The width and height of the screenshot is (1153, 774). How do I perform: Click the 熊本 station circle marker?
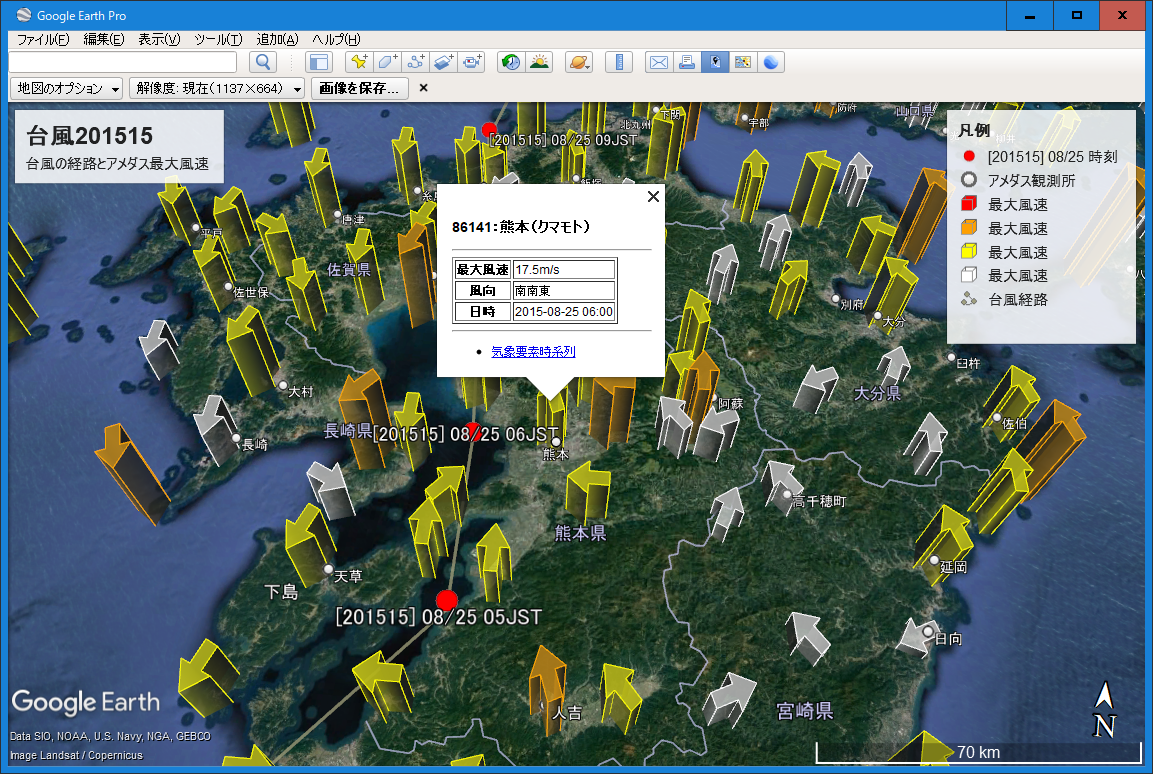pos(557,442)
